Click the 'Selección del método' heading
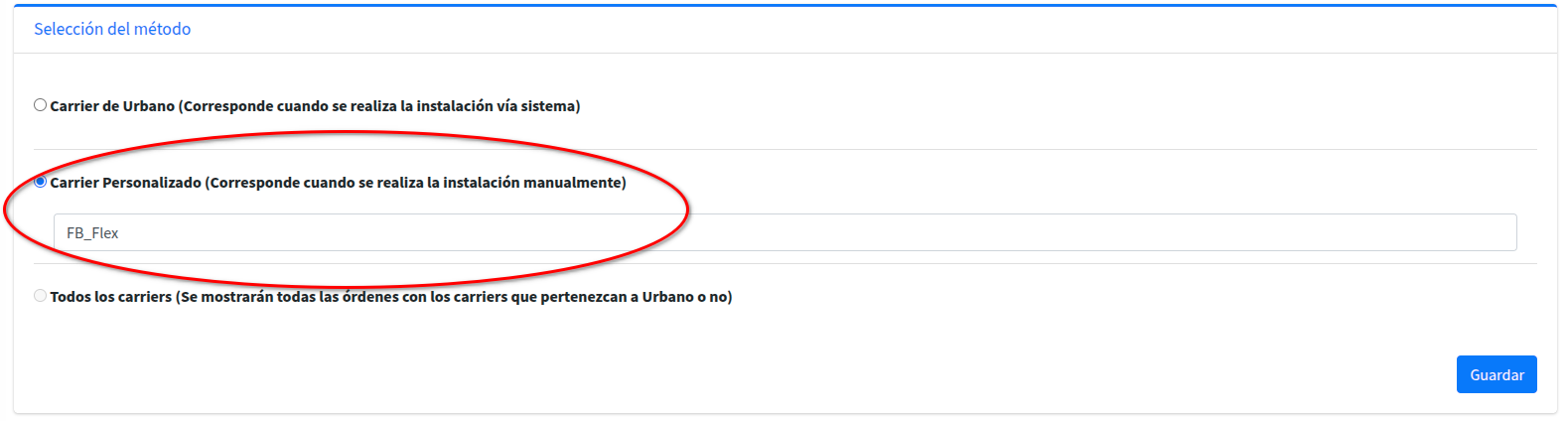1568x421 pixels. [112, 30]
